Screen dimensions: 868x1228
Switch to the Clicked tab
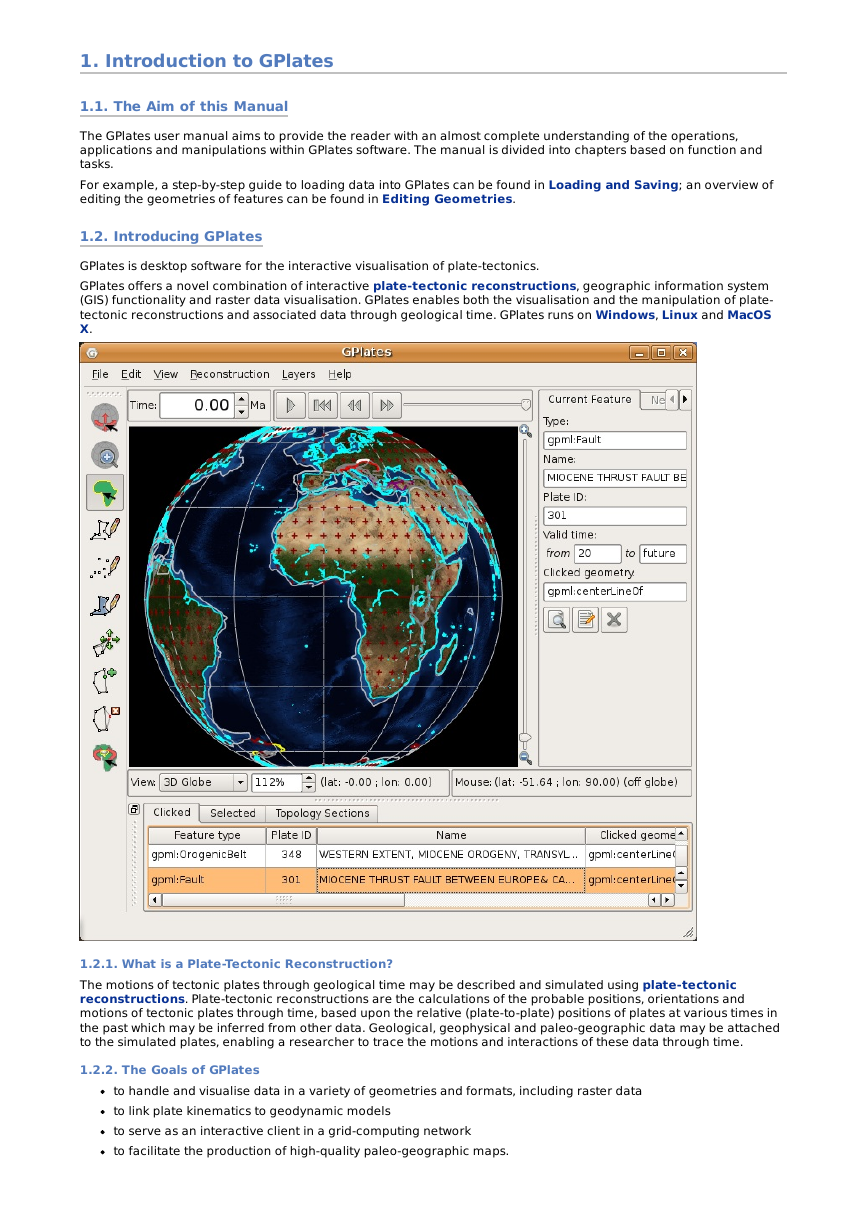(171, 812)
